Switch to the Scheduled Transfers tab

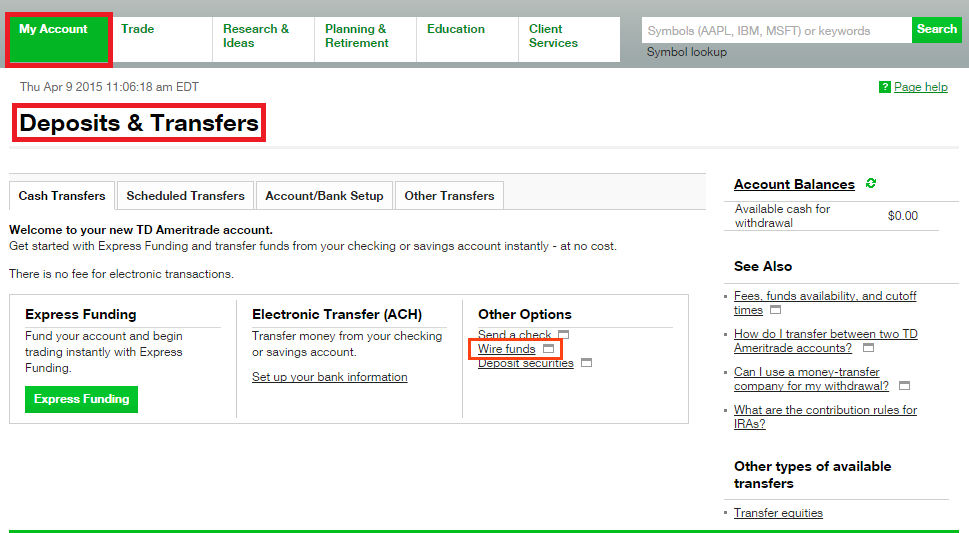tap(185, 196)
